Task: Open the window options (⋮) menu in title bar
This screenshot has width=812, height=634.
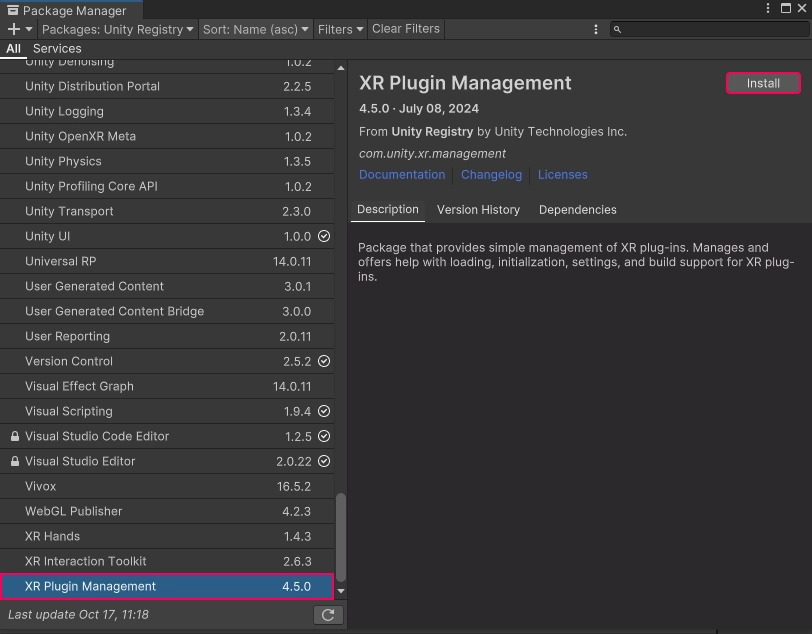Action: [768, 8]
